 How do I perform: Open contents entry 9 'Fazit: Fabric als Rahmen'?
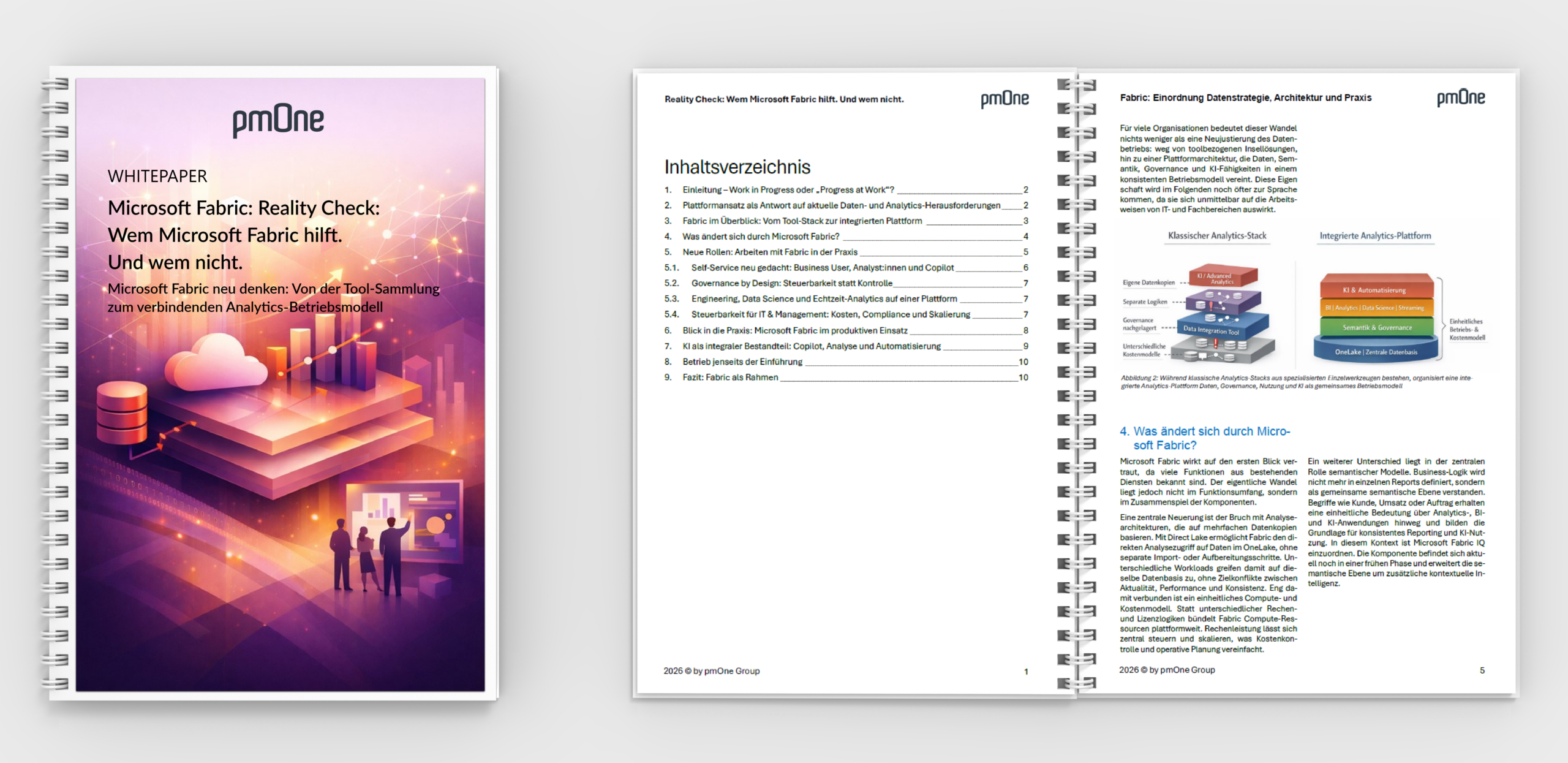tap(846, 378)
